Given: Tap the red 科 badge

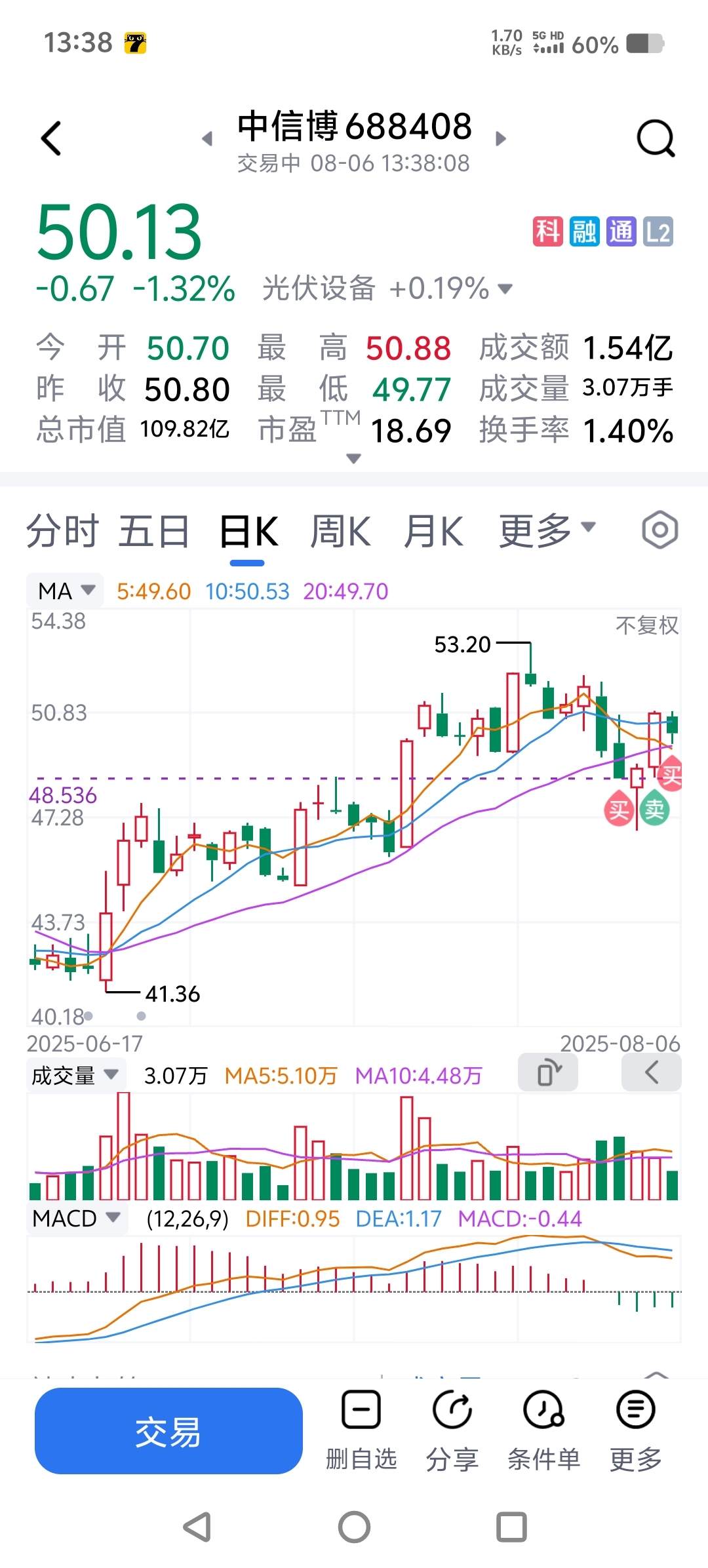Looking at the screenshot, I should [x=547, y=231].
